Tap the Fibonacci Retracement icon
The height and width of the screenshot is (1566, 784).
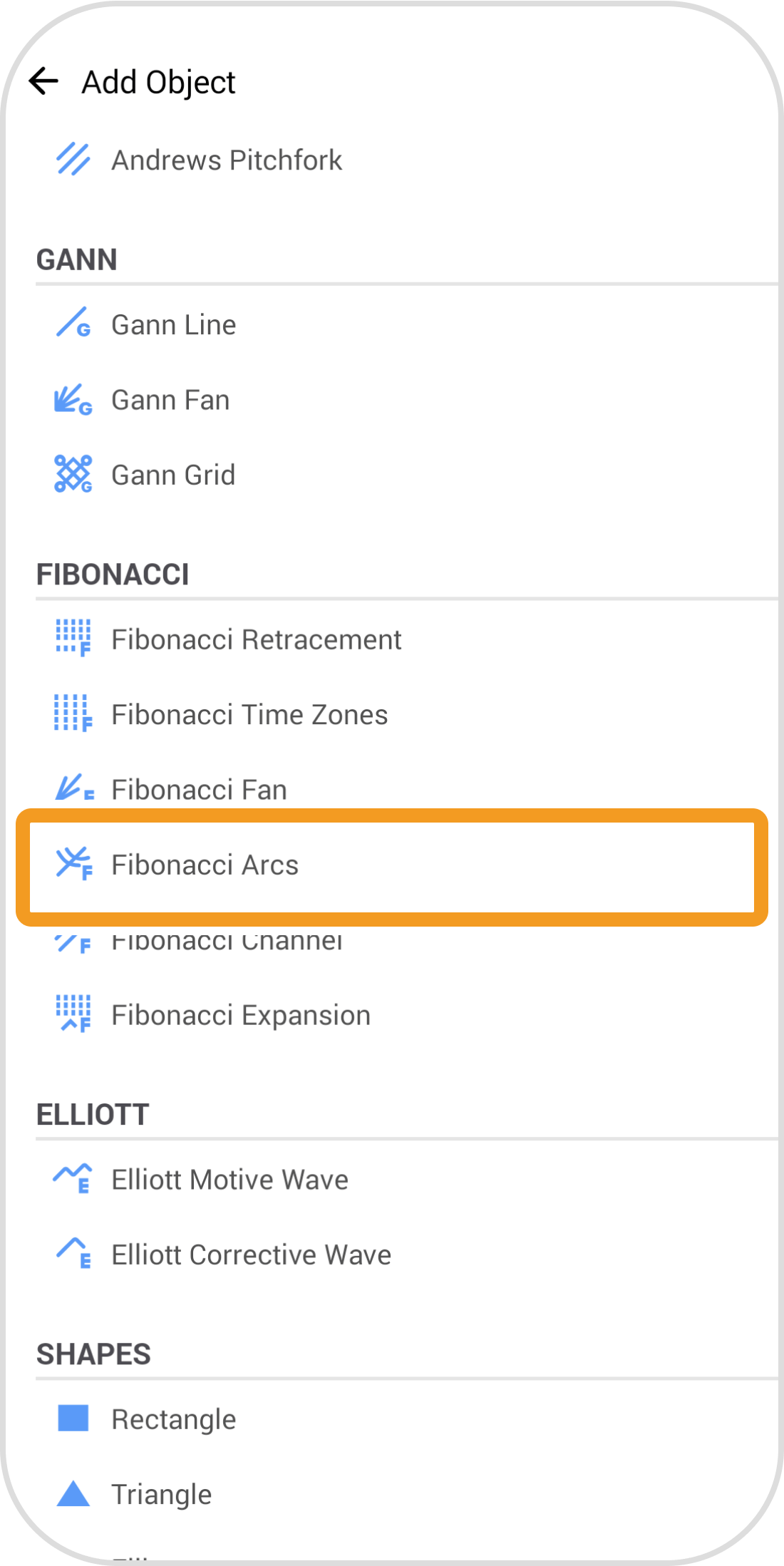coord(73,637)
